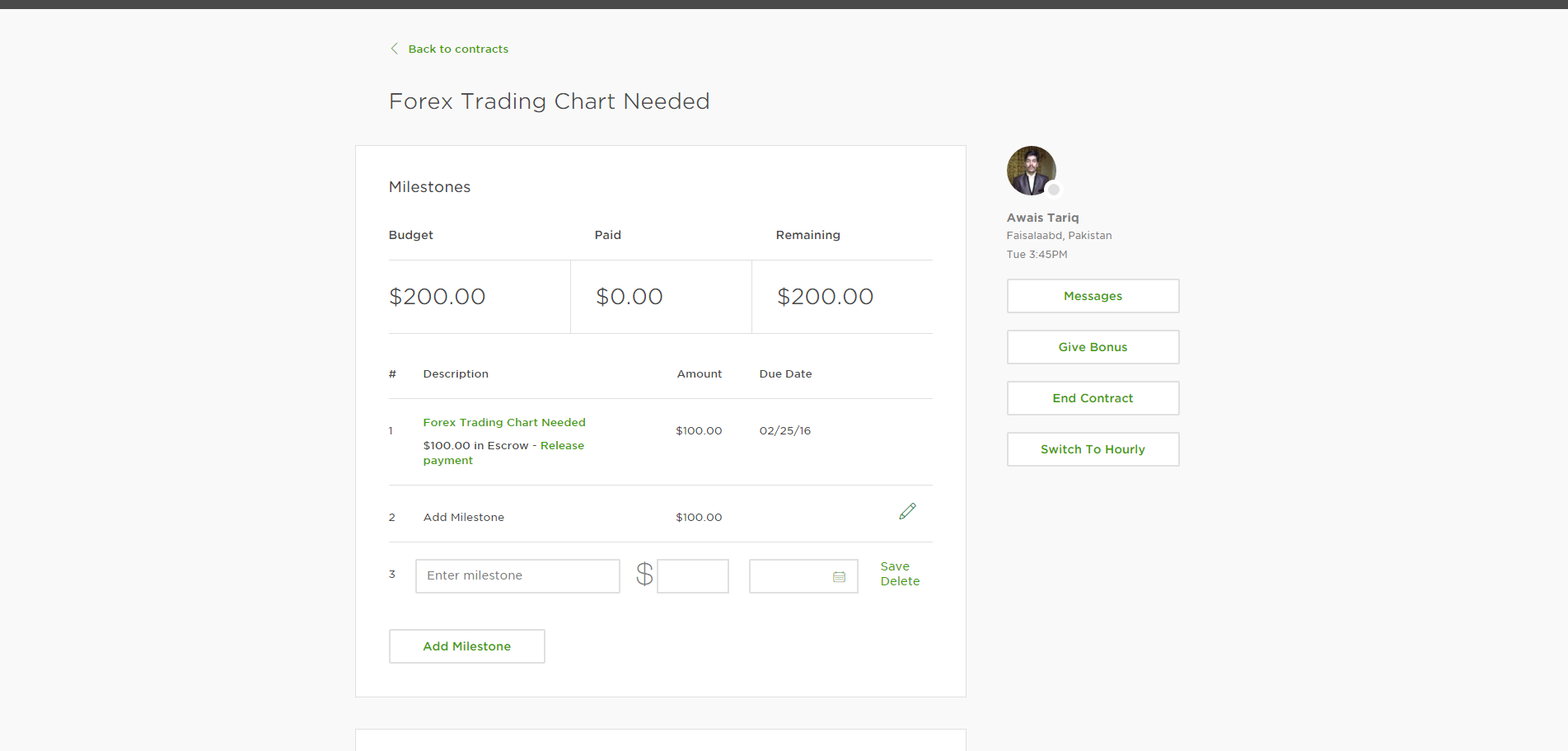Focus the Enter milestone text field

(x=517, y=576)
